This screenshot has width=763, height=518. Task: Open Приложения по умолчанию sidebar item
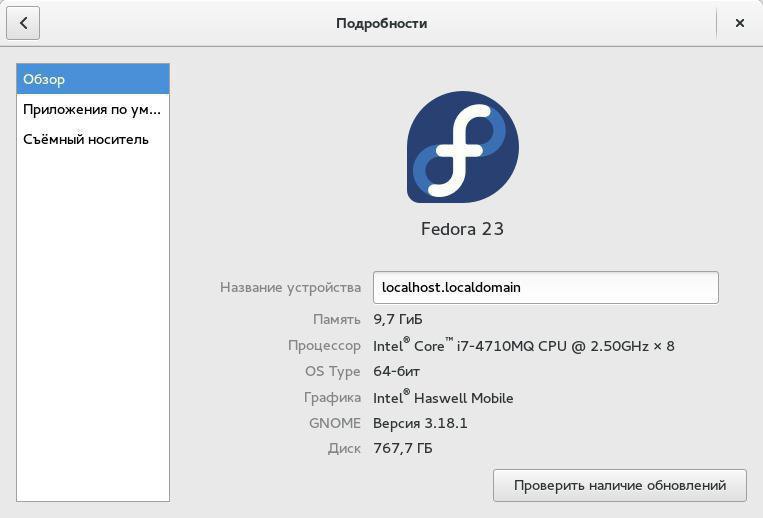pos(93,109)
